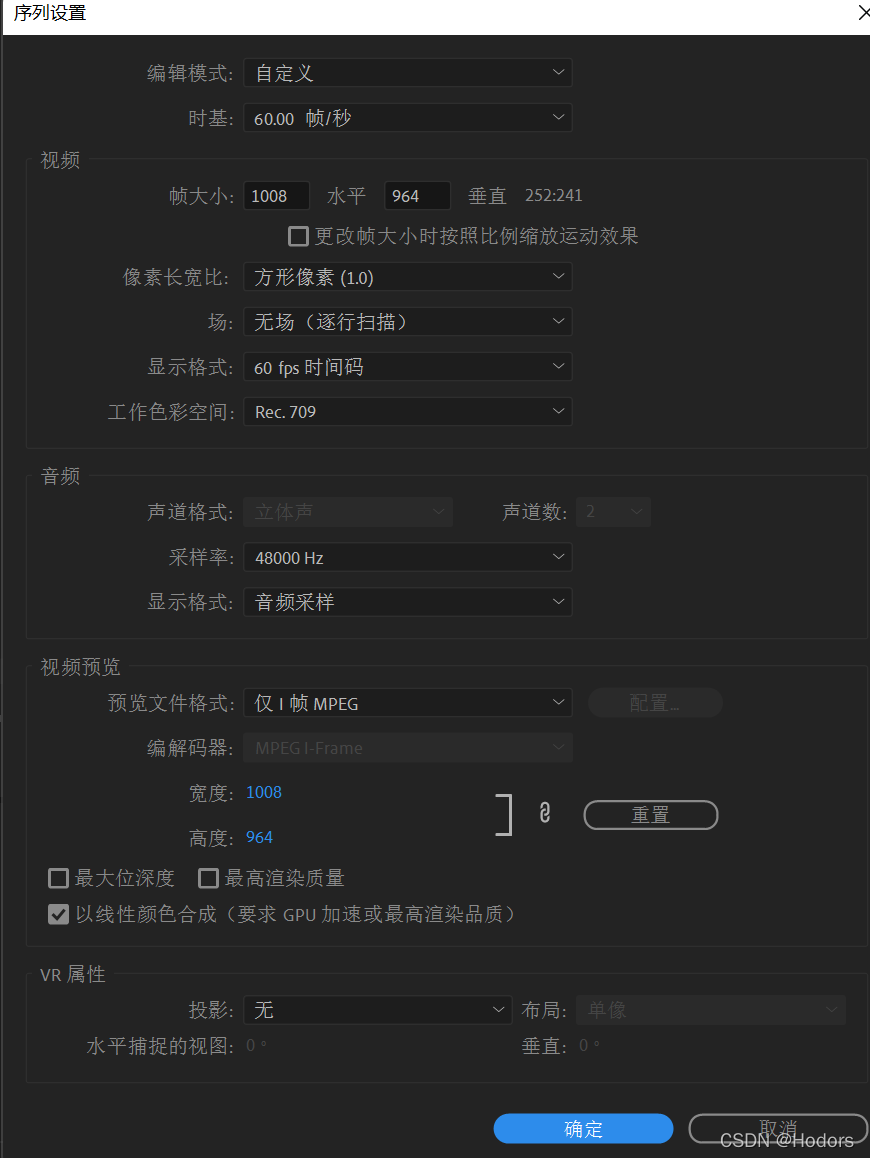Open the VR projection dropdown
This screenshot has width=870, height=1158.
click(377, 1010)
